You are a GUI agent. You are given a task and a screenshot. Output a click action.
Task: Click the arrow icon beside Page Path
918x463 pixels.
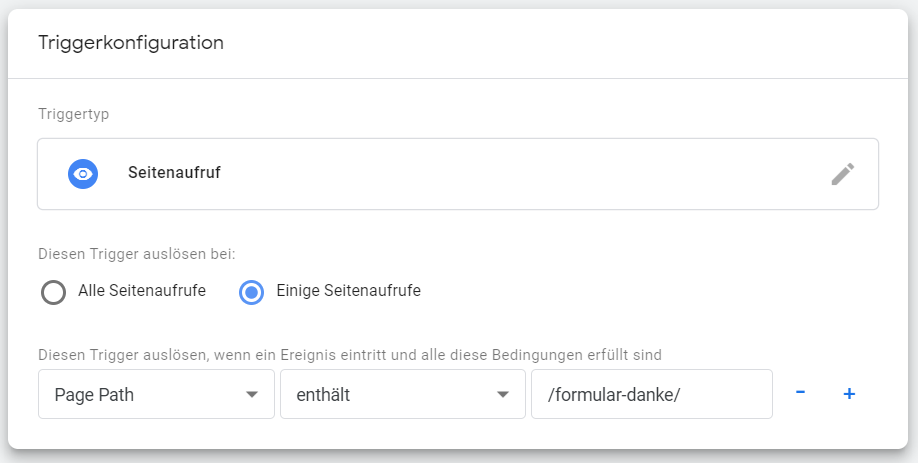click(x=252, y=395)
